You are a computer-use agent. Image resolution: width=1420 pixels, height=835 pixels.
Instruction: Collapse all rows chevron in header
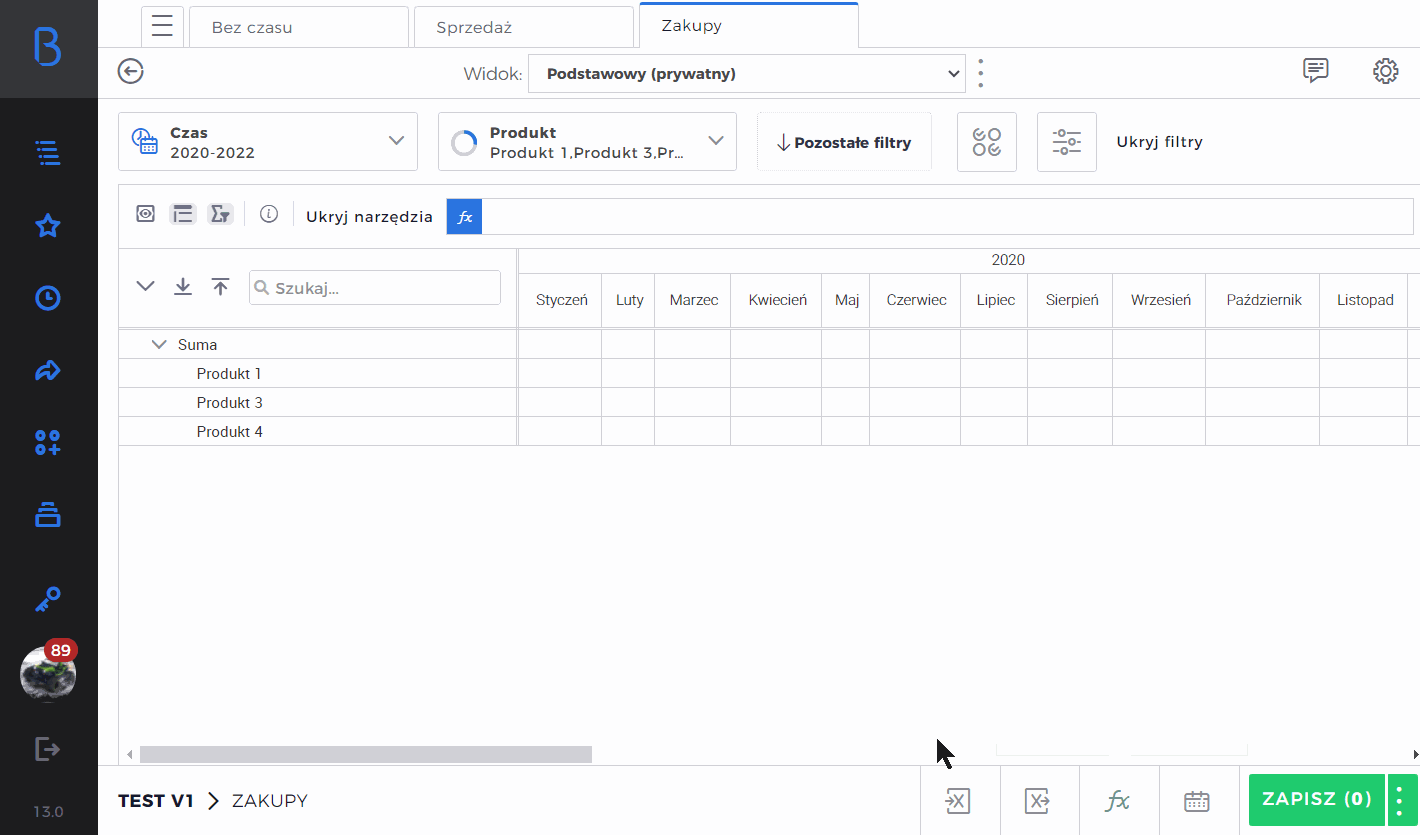tap(146, 287)
